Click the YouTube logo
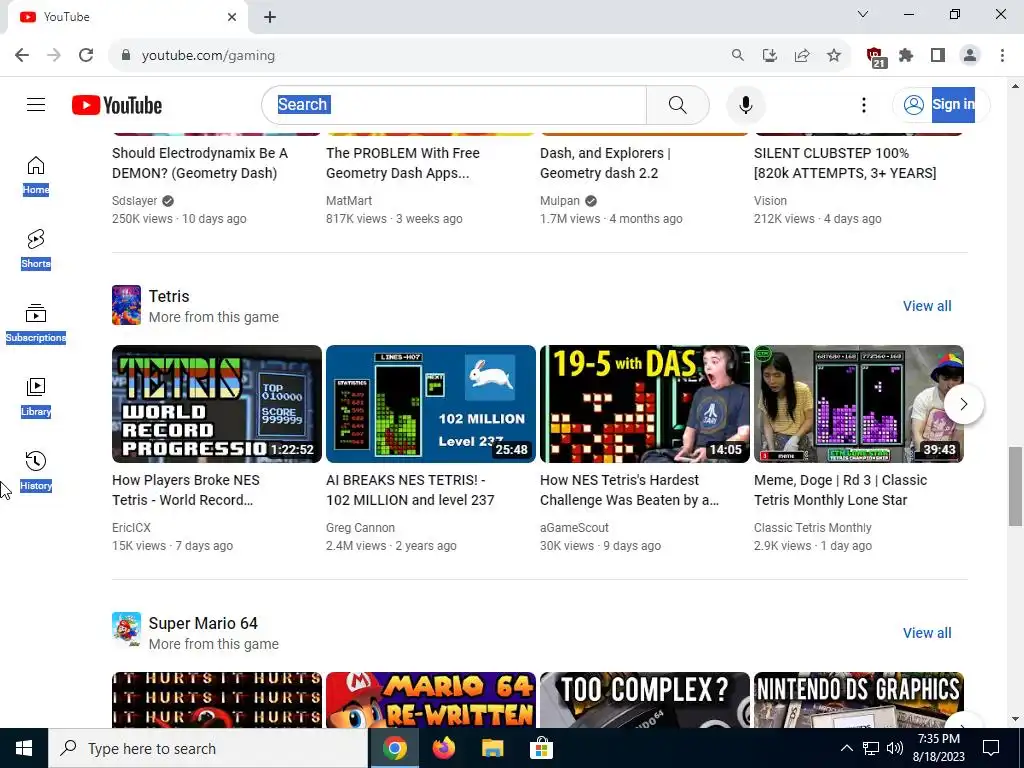The image size is (1024, 768). pyautogui.click(x=117, y=105)
